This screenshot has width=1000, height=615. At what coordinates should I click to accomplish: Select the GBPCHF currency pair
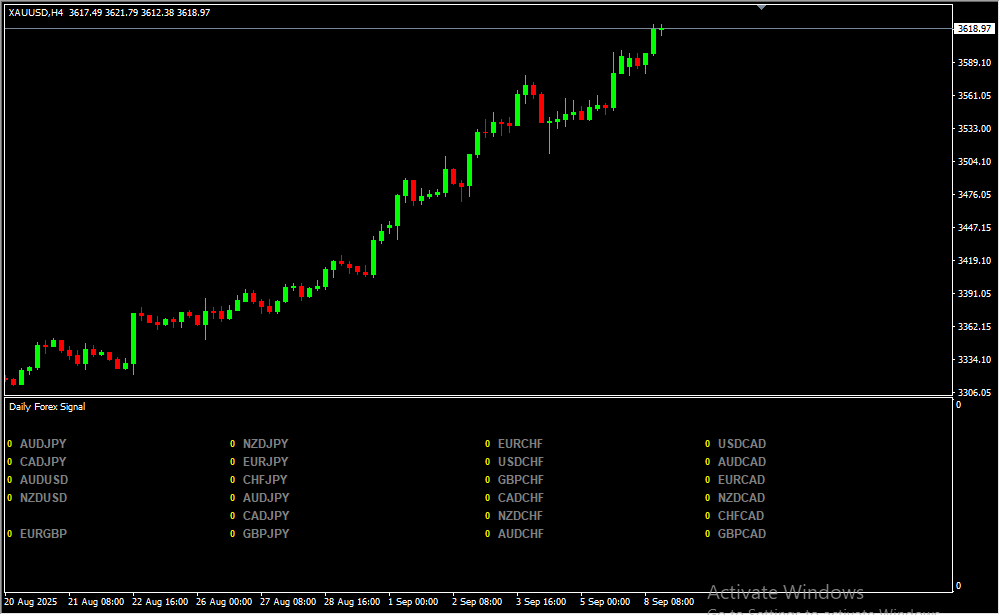(520, 480)
